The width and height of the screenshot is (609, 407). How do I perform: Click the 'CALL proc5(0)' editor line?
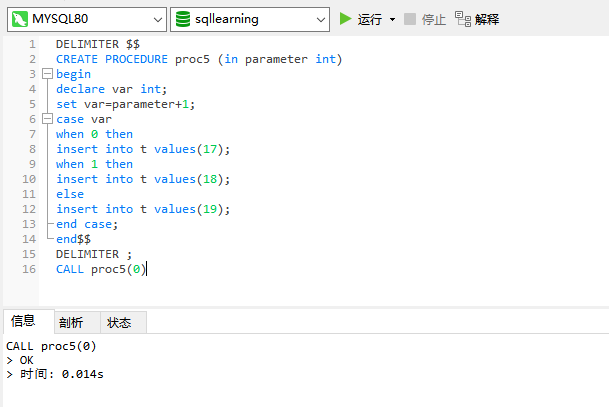101,269
